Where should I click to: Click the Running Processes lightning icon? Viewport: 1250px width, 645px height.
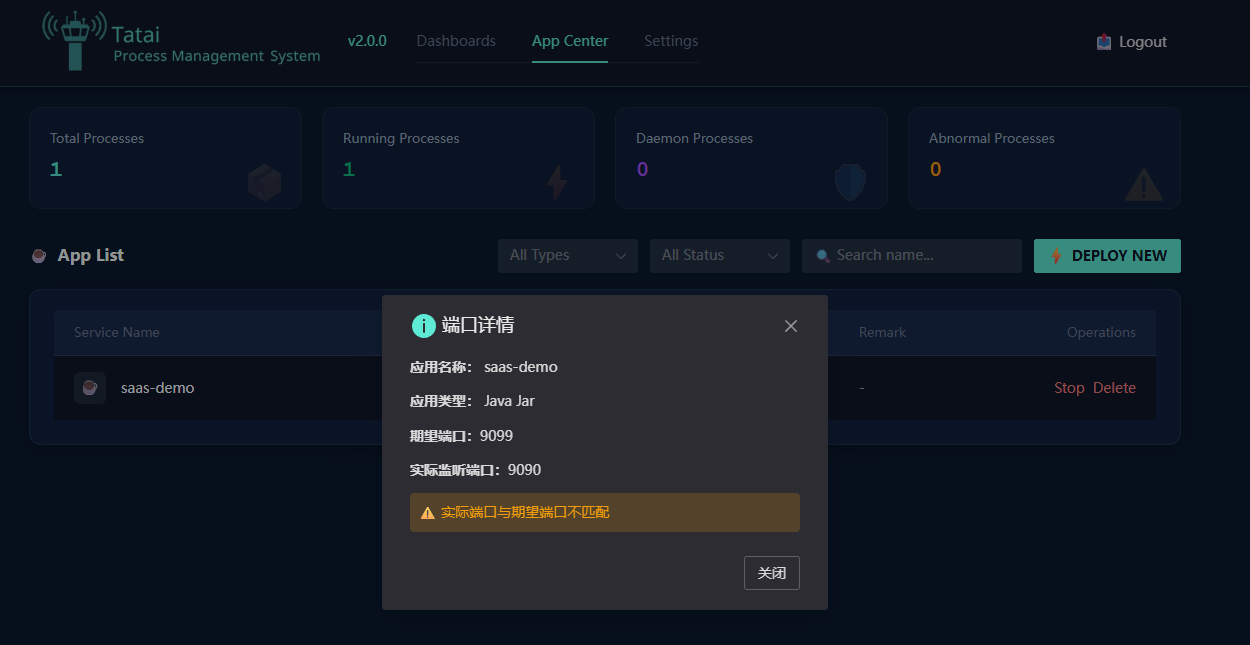click(557, 183)
